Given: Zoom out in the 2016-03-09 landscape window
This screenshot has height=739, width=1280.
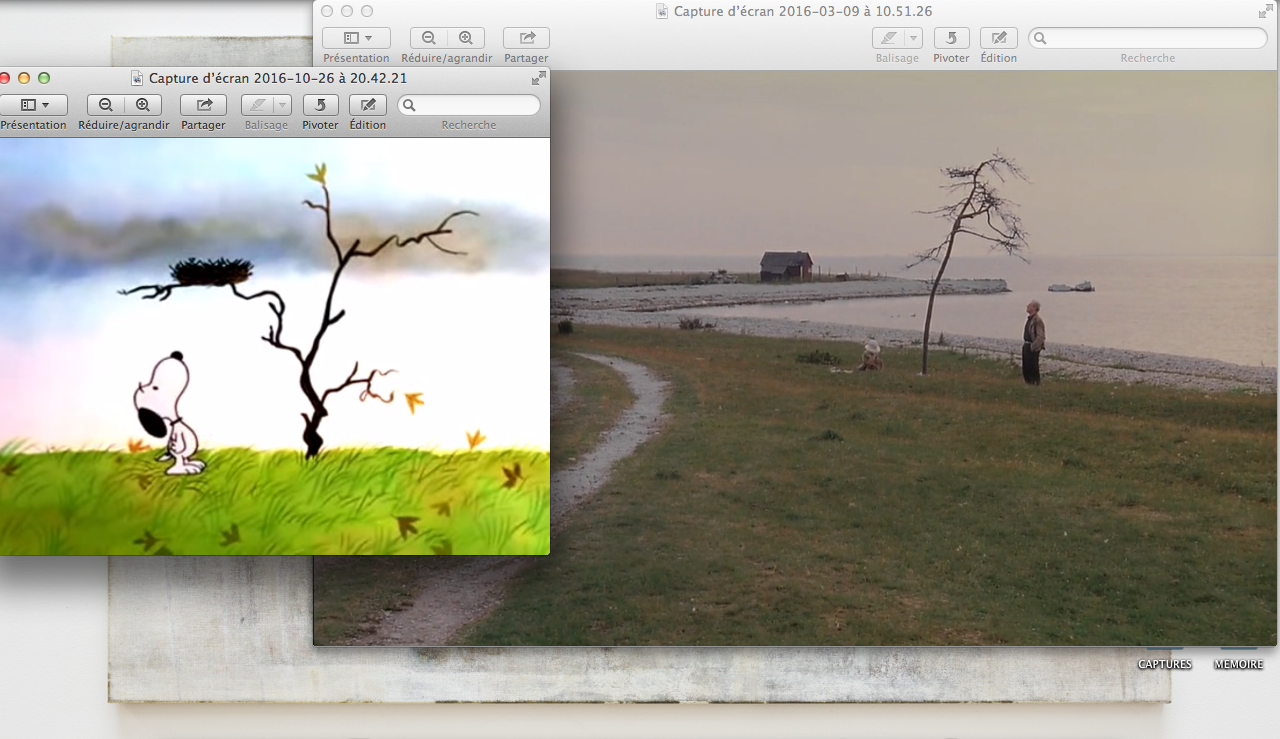Looking at the screenshot, I should tap(429, 38).
